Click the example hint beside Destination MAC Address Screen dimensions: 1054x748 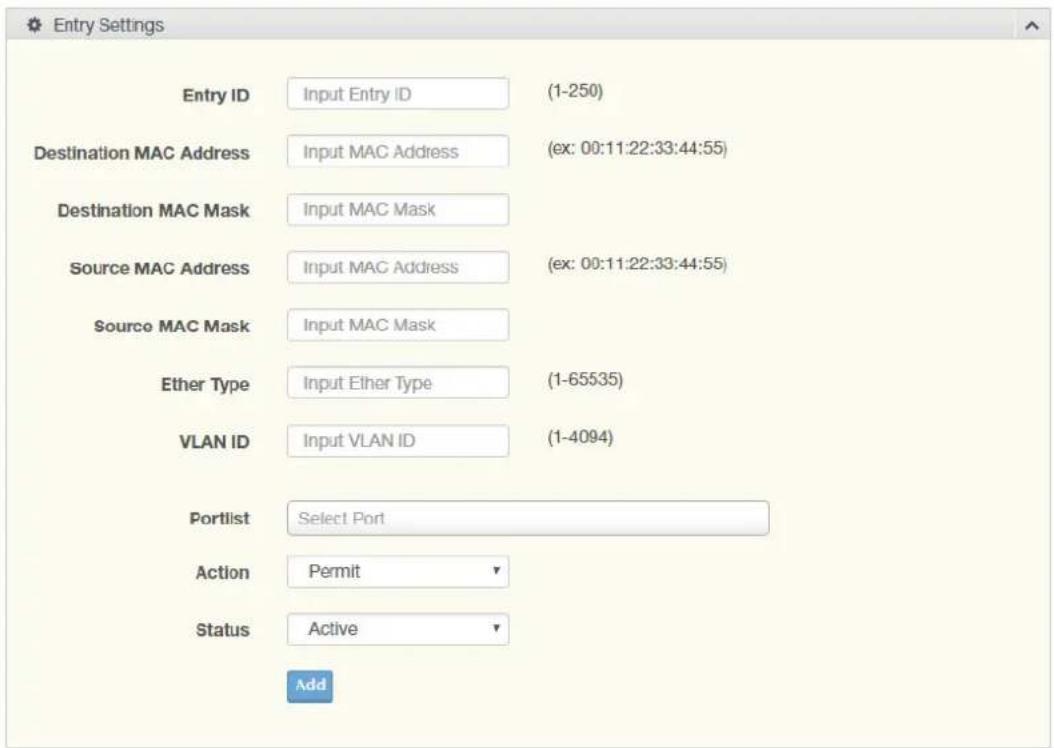tap(637, 149)
